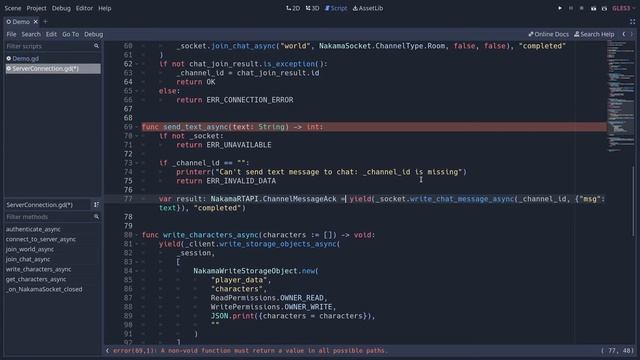Toggle distraction-free mode

(632, 22)
